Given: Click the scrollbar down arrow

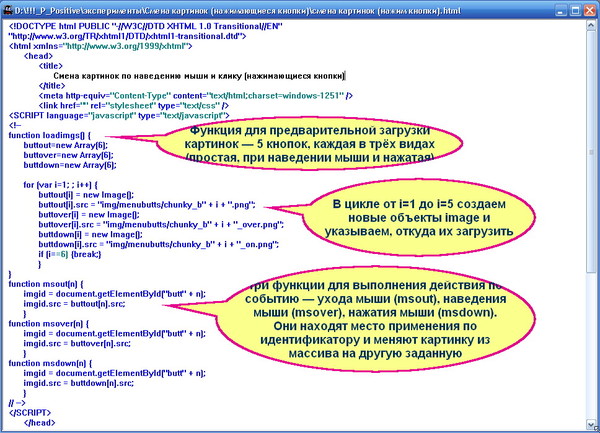Looking at the screenshot, I should (591, 424).
